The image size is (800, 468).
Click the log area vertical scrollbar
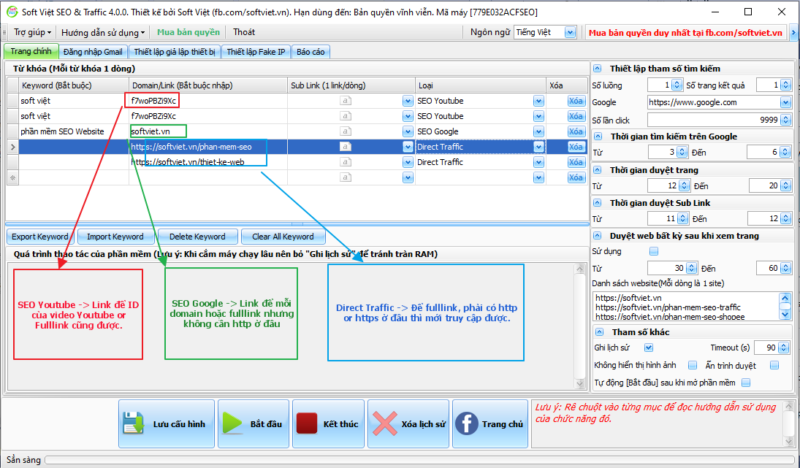[x=580, y=326]
